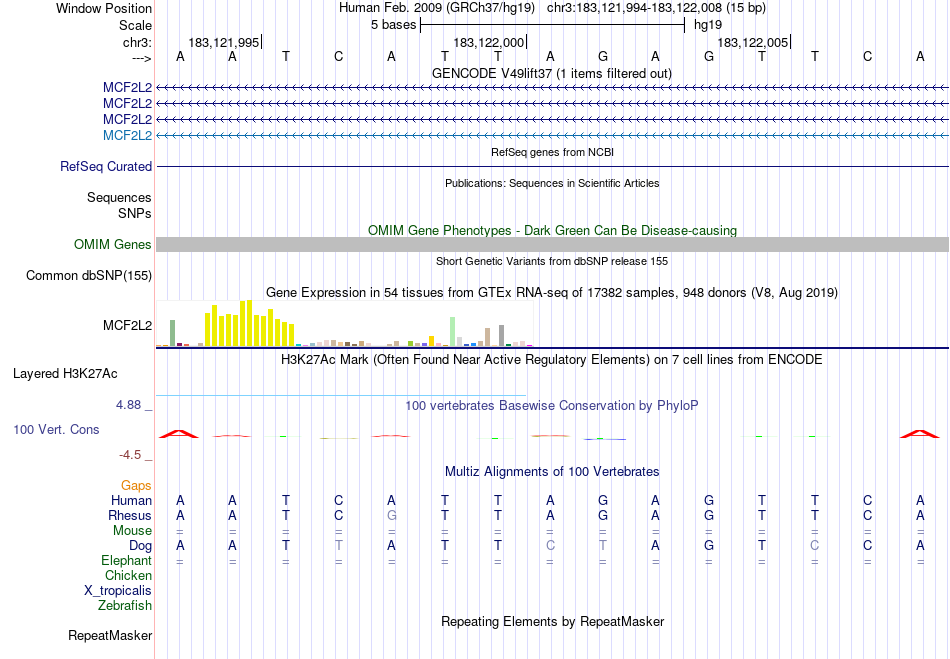
Task: Click the H3K27Ac Mark ENCODE track title
Action: click(551, 359)
